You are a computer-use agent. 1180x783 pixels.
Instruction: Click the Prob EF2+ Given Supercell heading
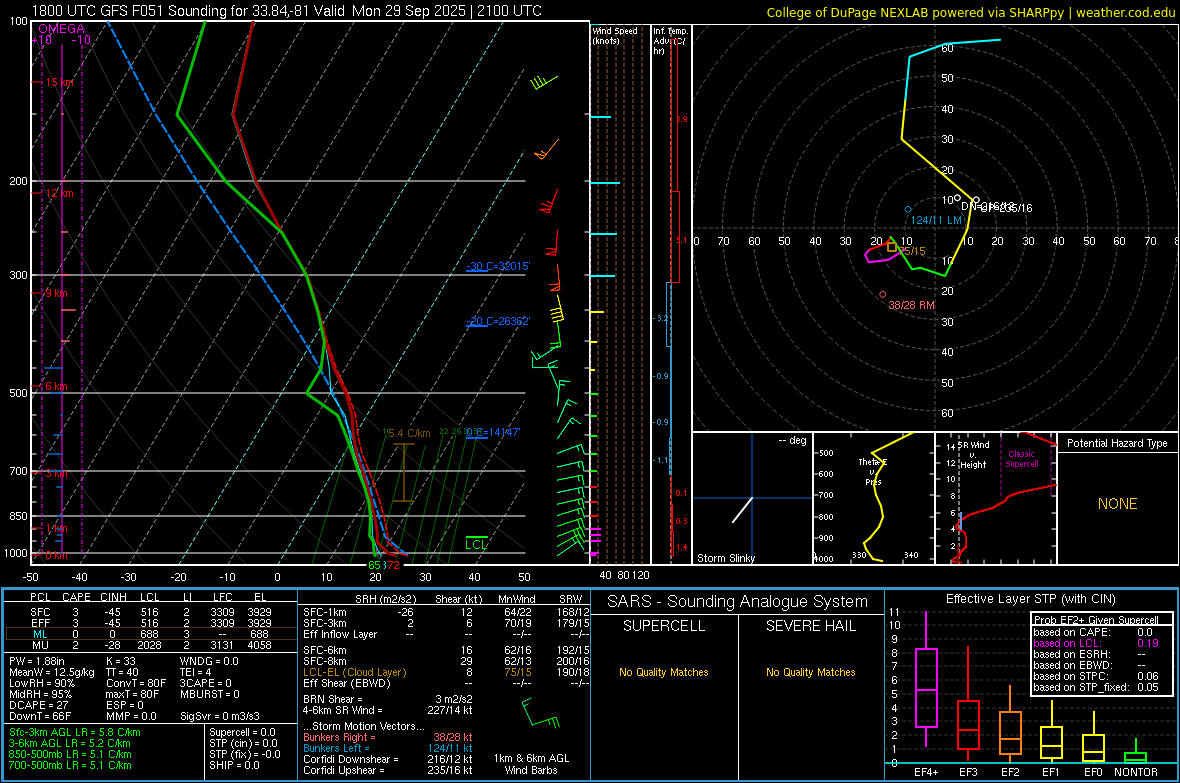pyautogui.click(x=1096, y=620)
